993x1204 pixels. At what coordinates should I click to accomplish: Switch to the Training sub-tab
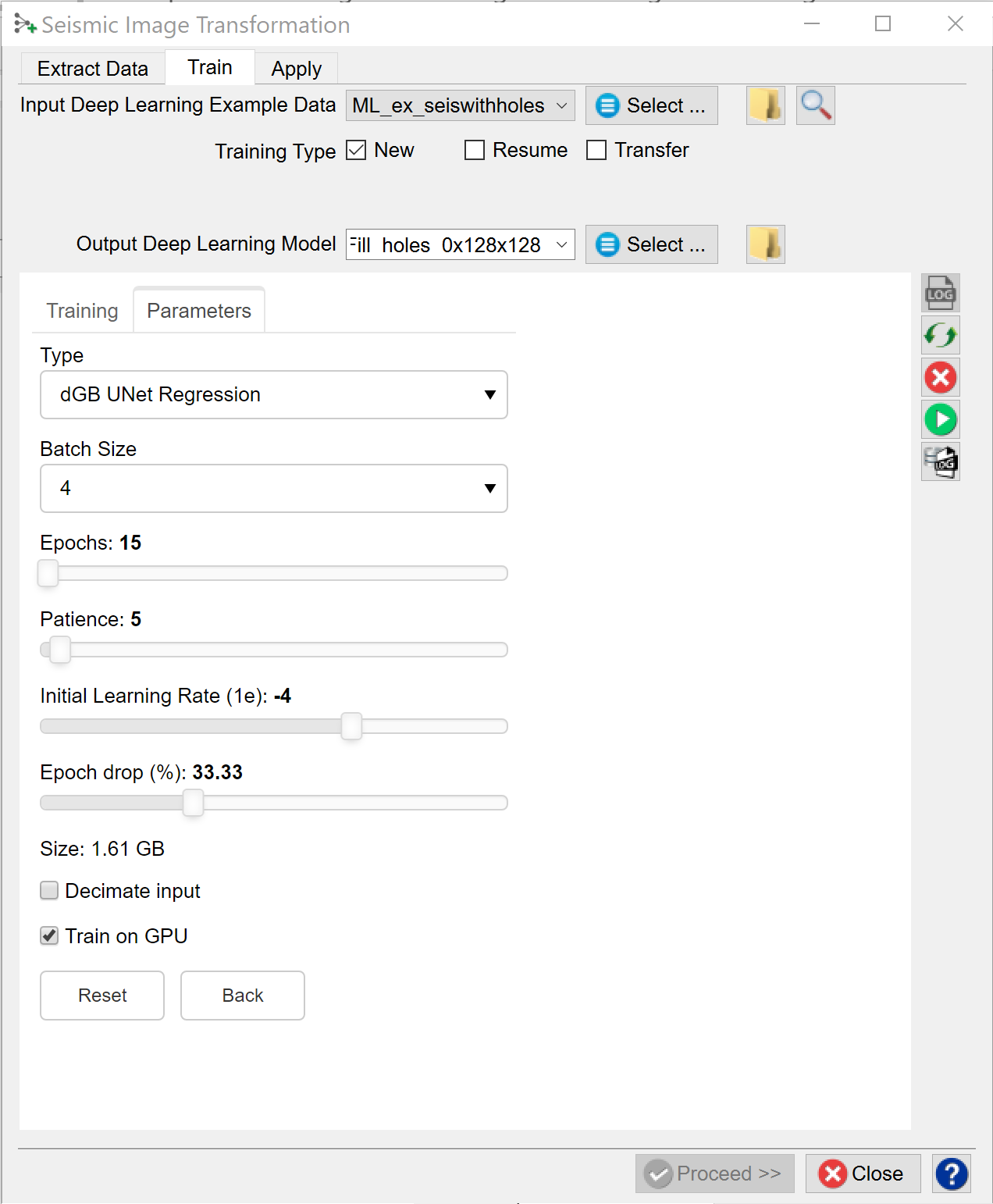tap(82, 311)
